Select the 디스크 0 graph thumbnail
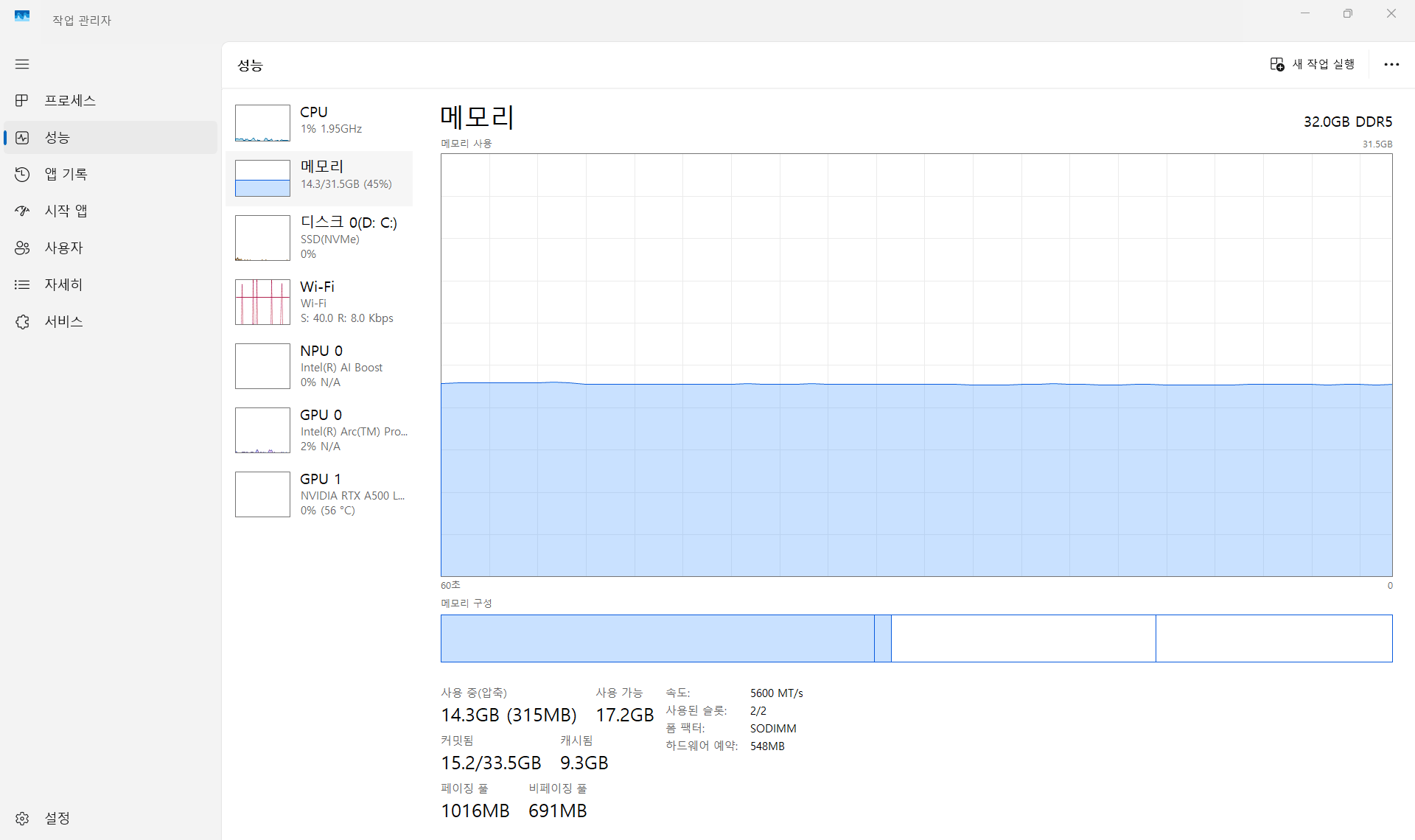The height and width of the screenshot is (840, 1415). tap(262, 238)
